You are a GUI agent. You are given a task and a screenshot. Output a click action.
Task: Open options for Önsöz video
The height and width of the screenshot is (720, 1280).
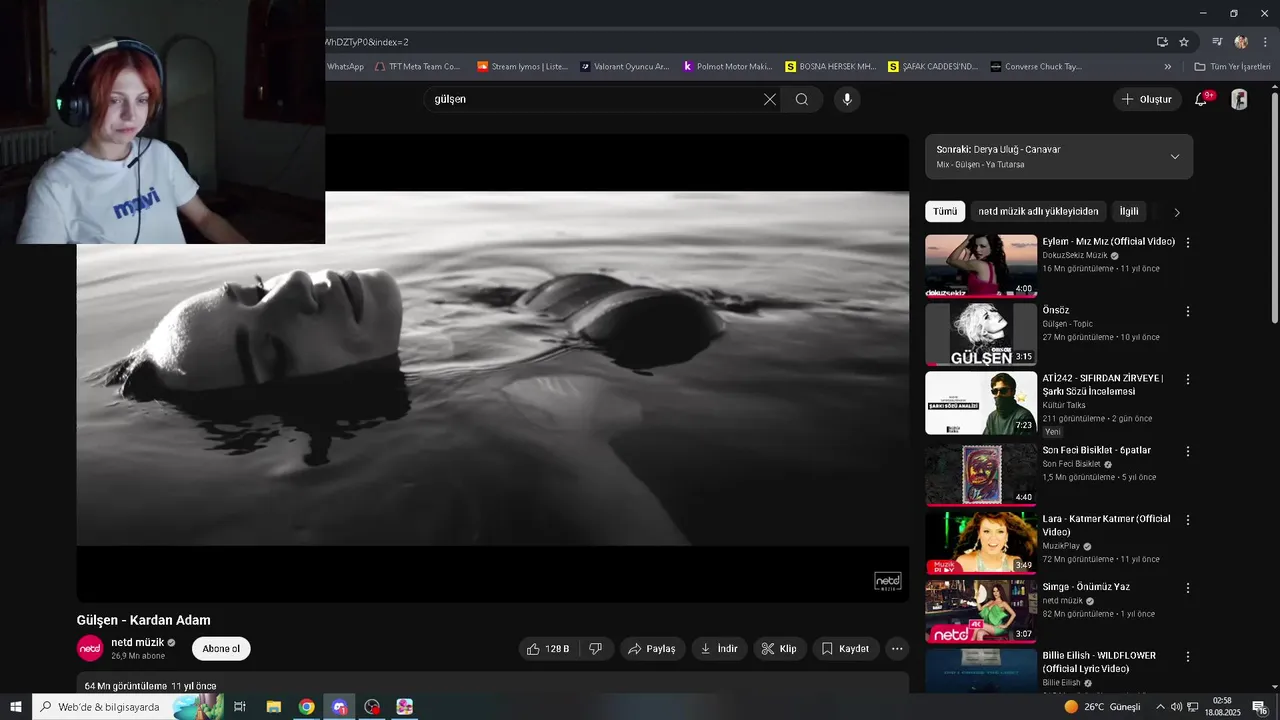point(1188,312)
